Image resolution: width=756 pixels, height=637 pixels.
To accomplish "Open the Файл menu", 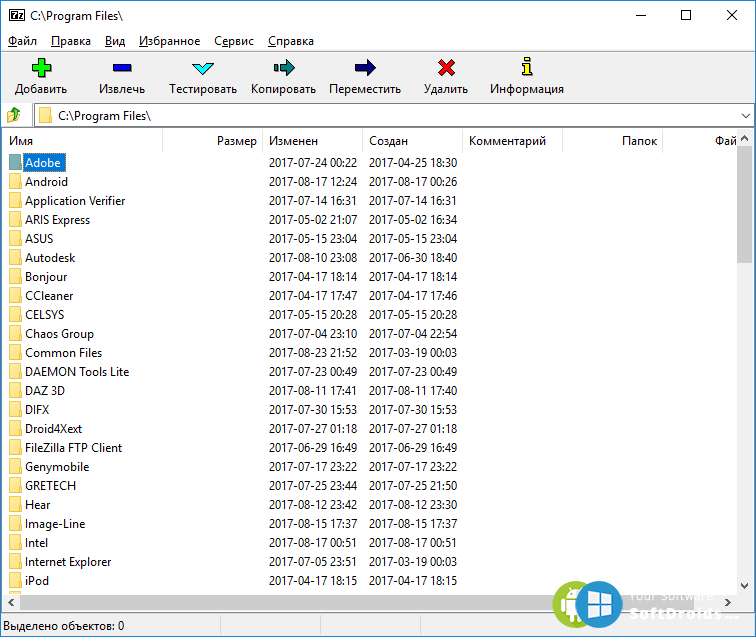I will click(22, 41).
